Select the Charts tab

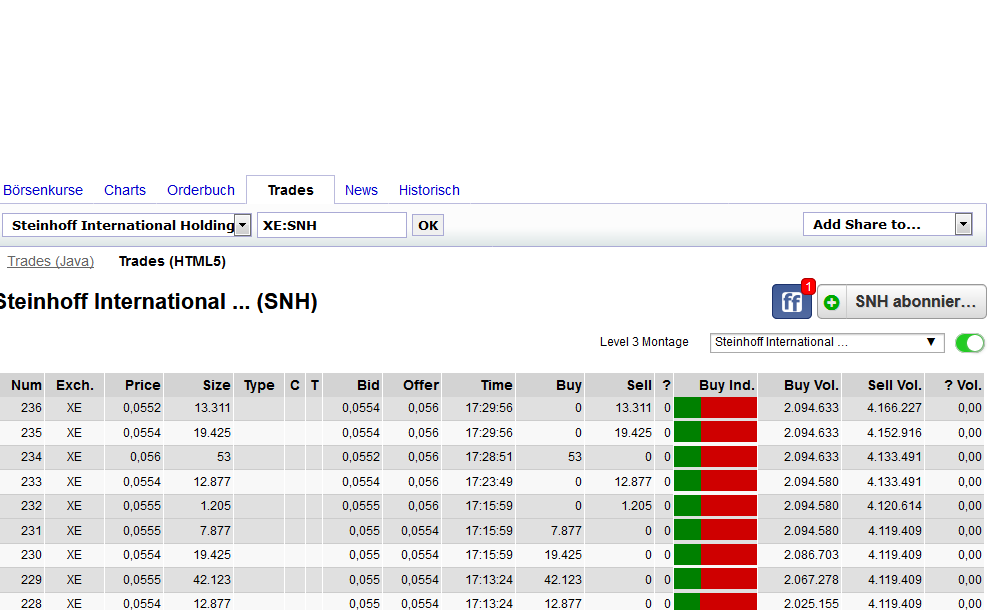pos(124,190)
